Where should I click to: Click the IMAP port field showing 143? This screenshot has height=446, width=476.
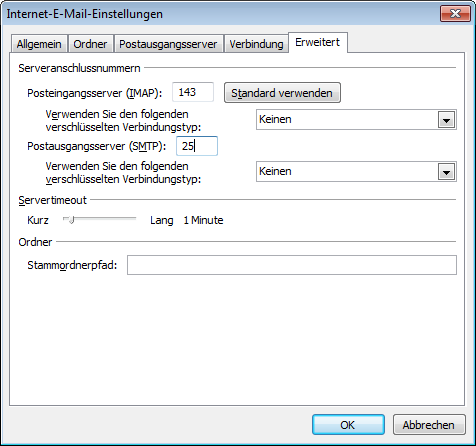(193, 92)
